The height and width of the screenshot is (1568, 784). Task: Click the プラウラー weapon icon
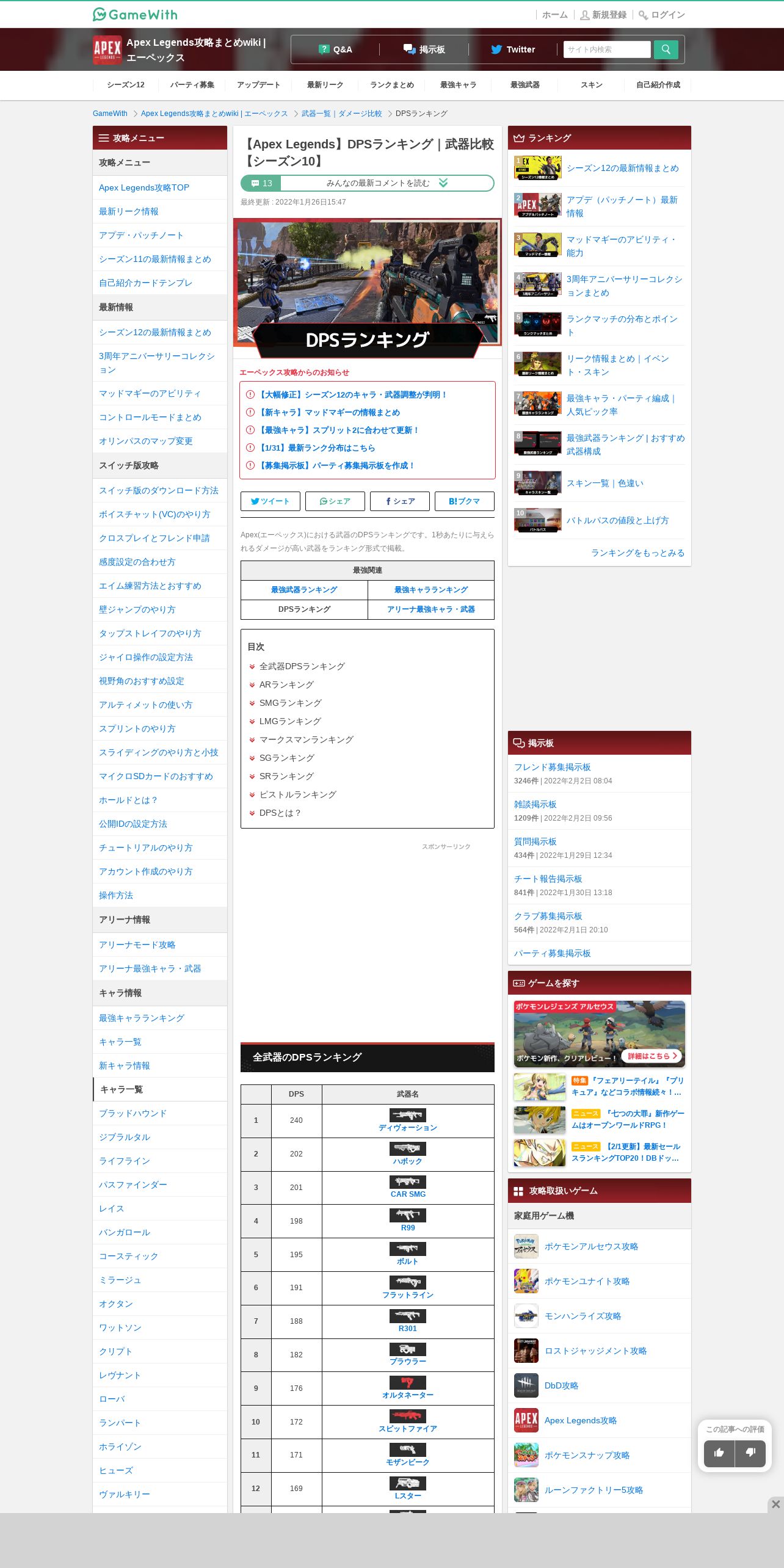coord(408,1349)
